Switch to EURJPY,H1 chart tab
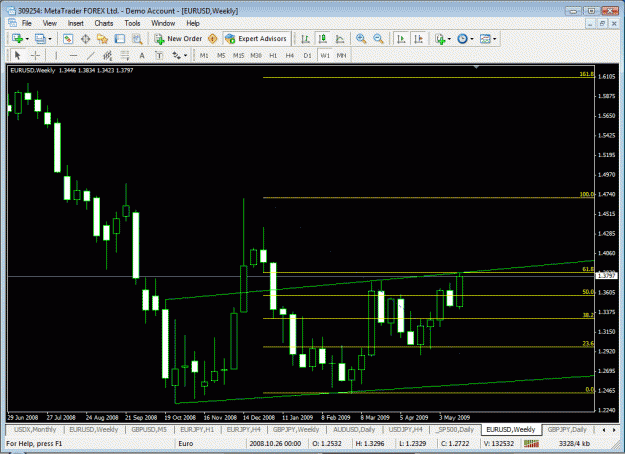625x454 pixels. click(197, 429)
